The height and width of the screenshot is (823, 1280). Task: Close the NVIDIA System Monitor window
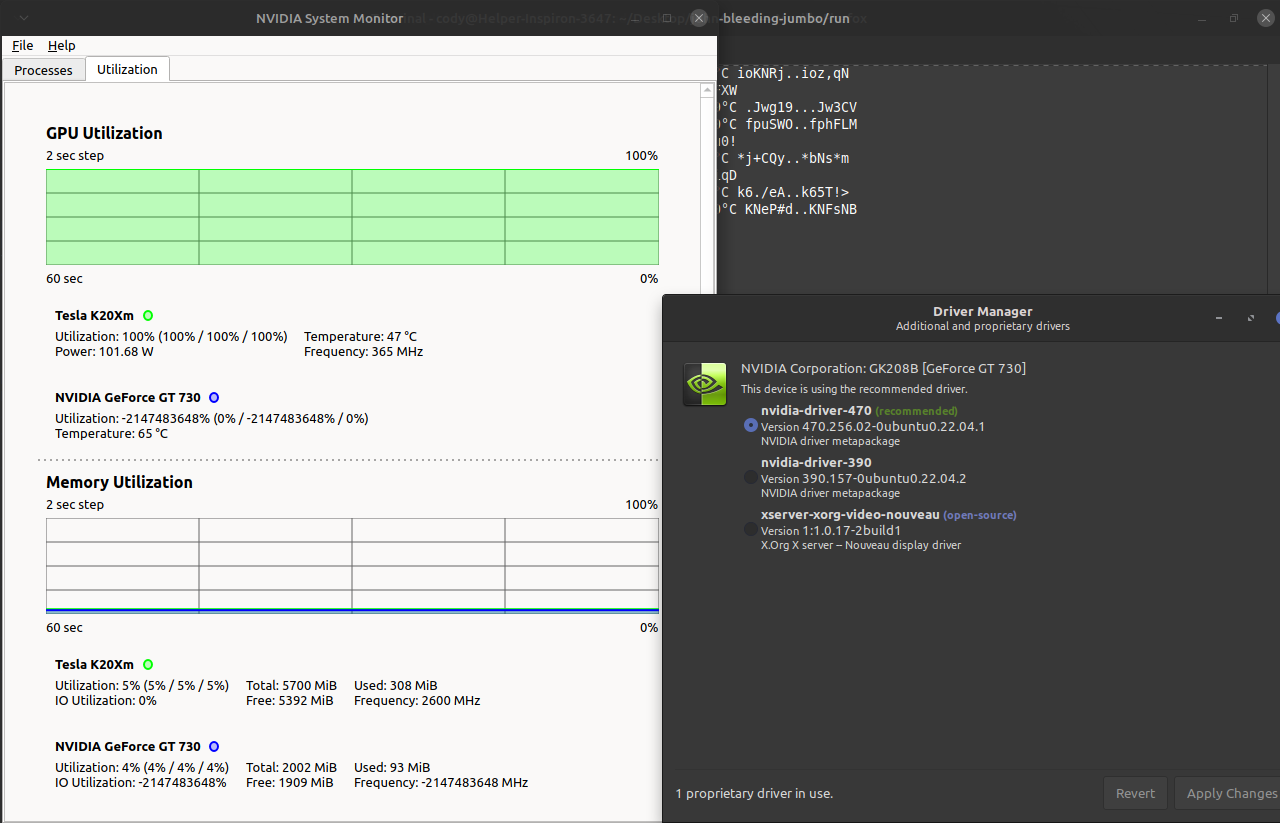coord(699,18)
